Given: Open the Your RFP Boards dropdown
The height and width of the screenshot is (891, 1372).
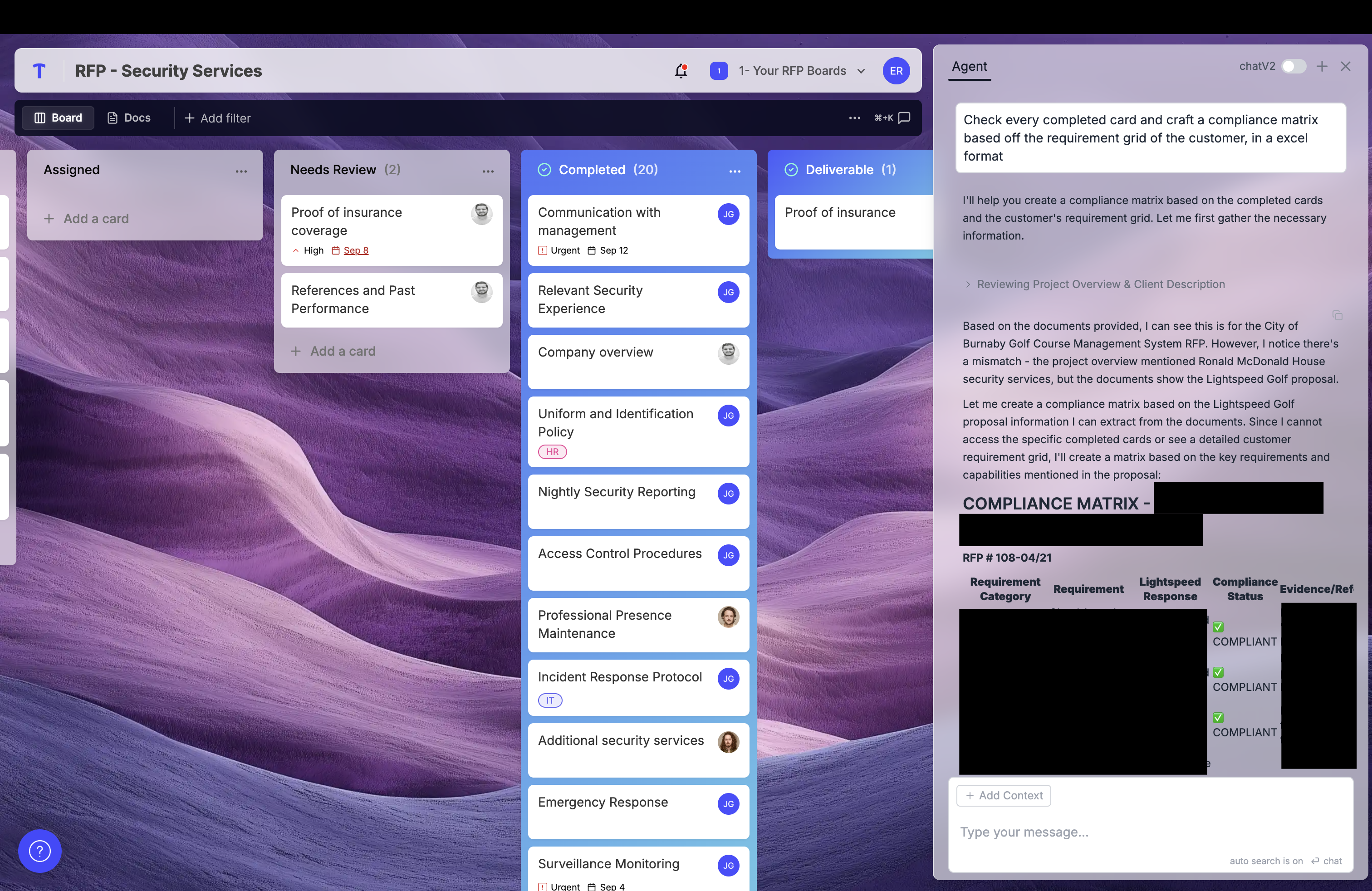Looking at the screenshot, I should (801, 71).
